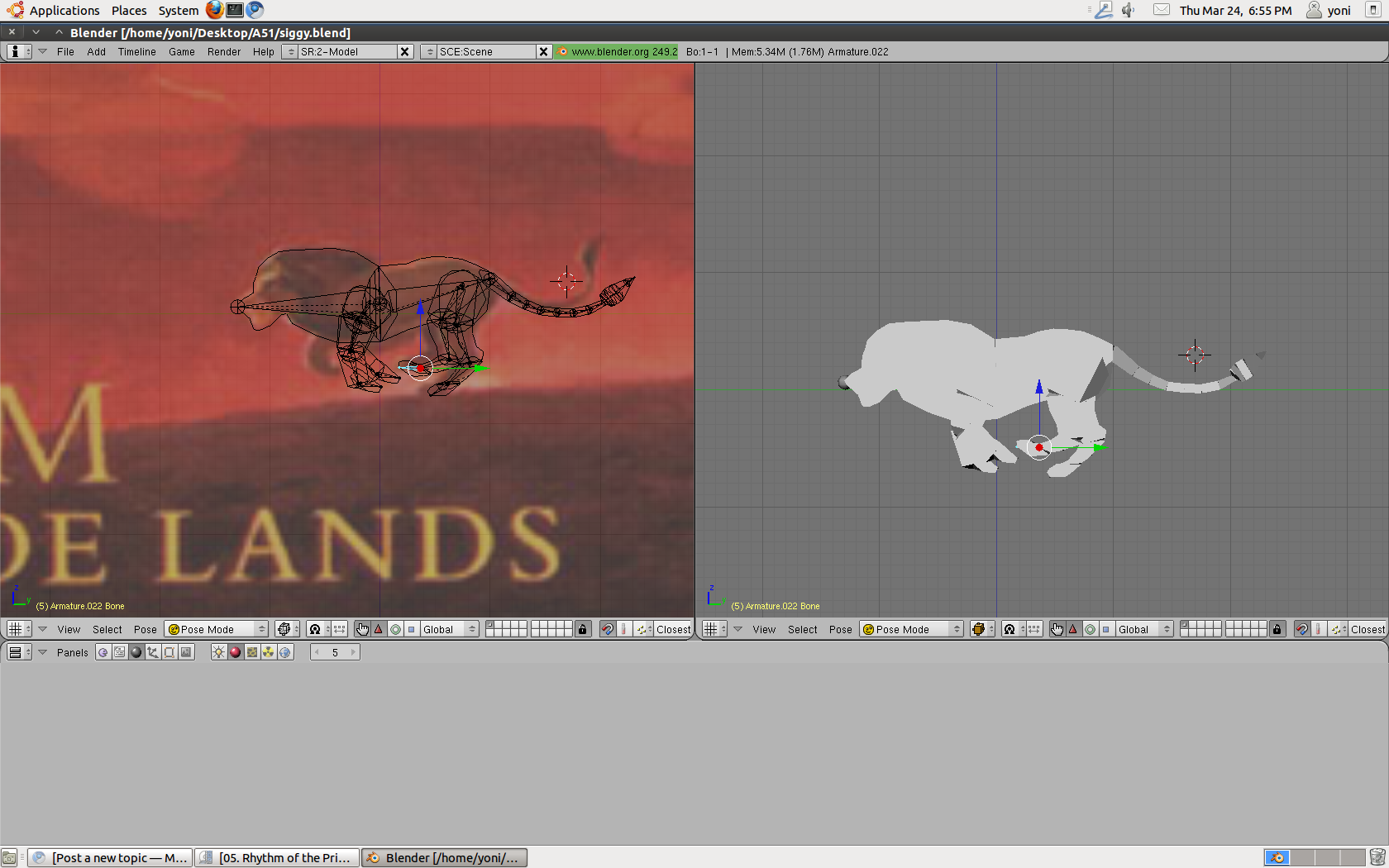Toggle the layer lock icon in left viewport

[x=582, y=629]
